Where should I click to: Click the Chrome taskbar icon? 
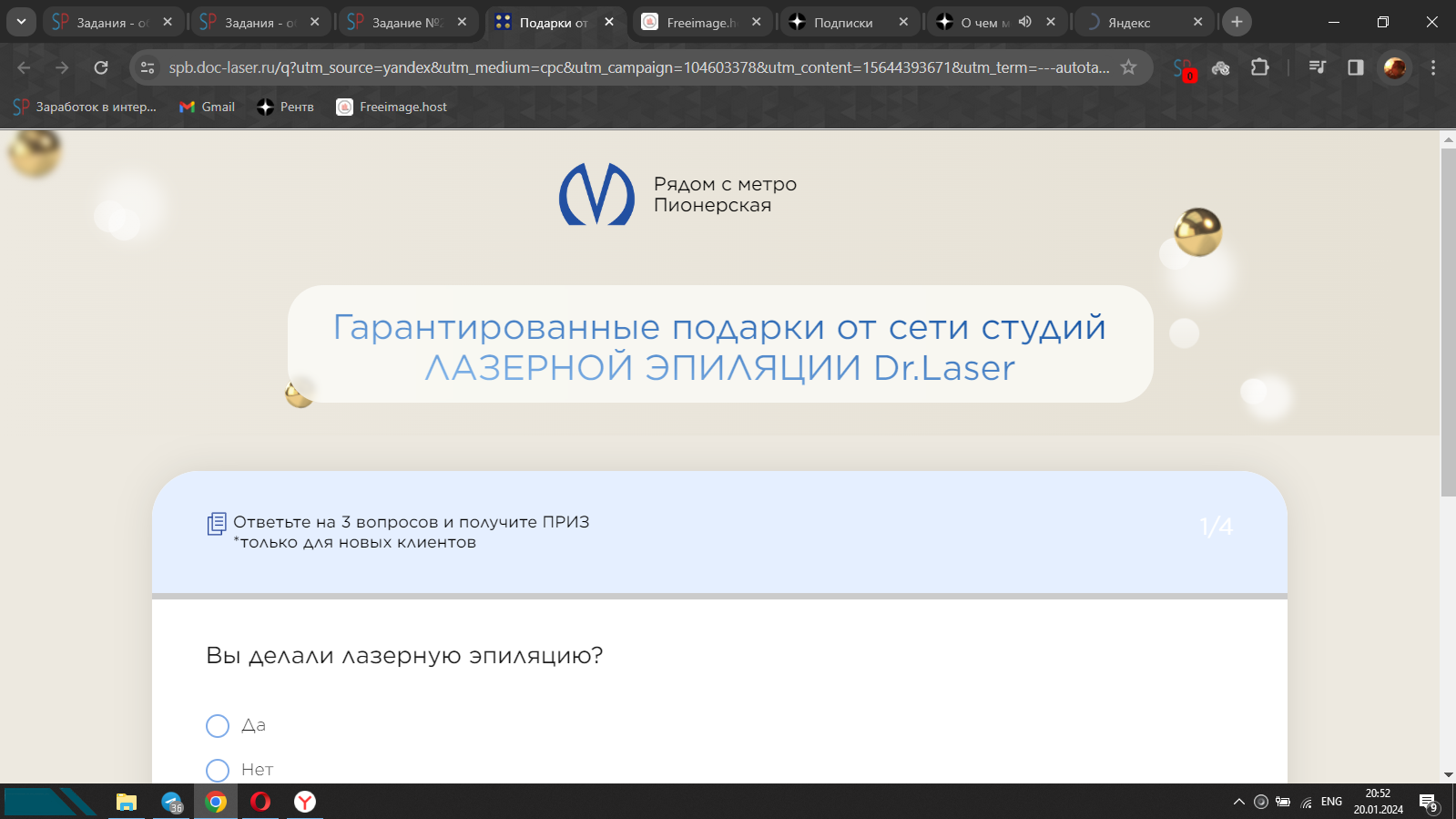(x=216, y=802)
